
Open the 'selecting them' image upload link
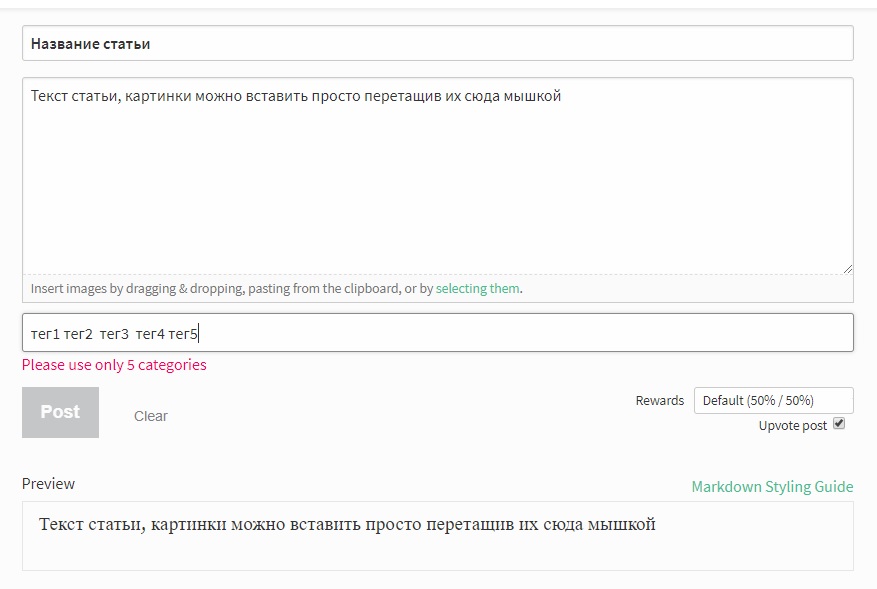tap(478, 289)
